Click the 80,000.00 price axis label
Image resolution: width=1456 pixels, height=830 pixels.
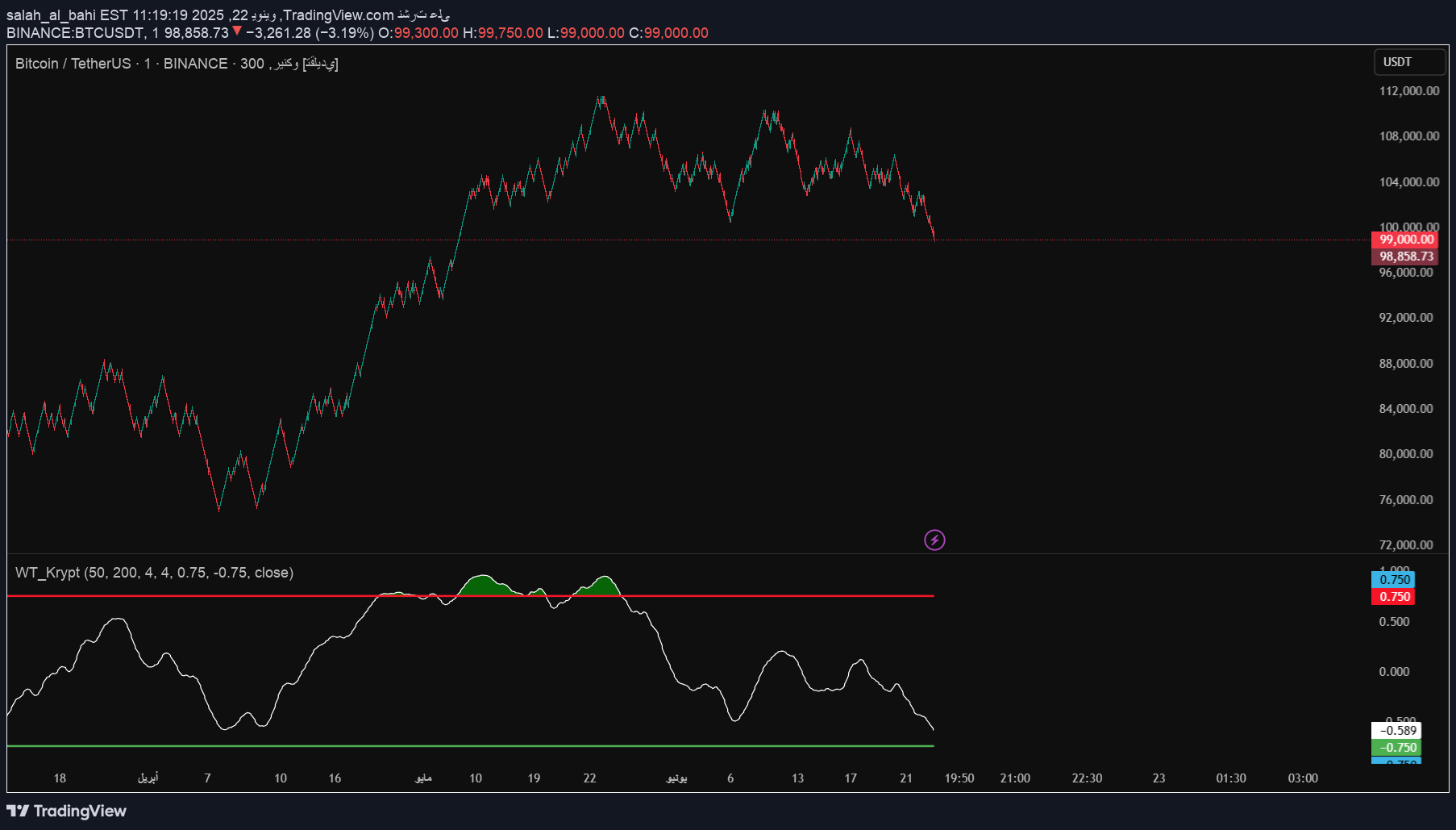click(x=1406, y=454)
